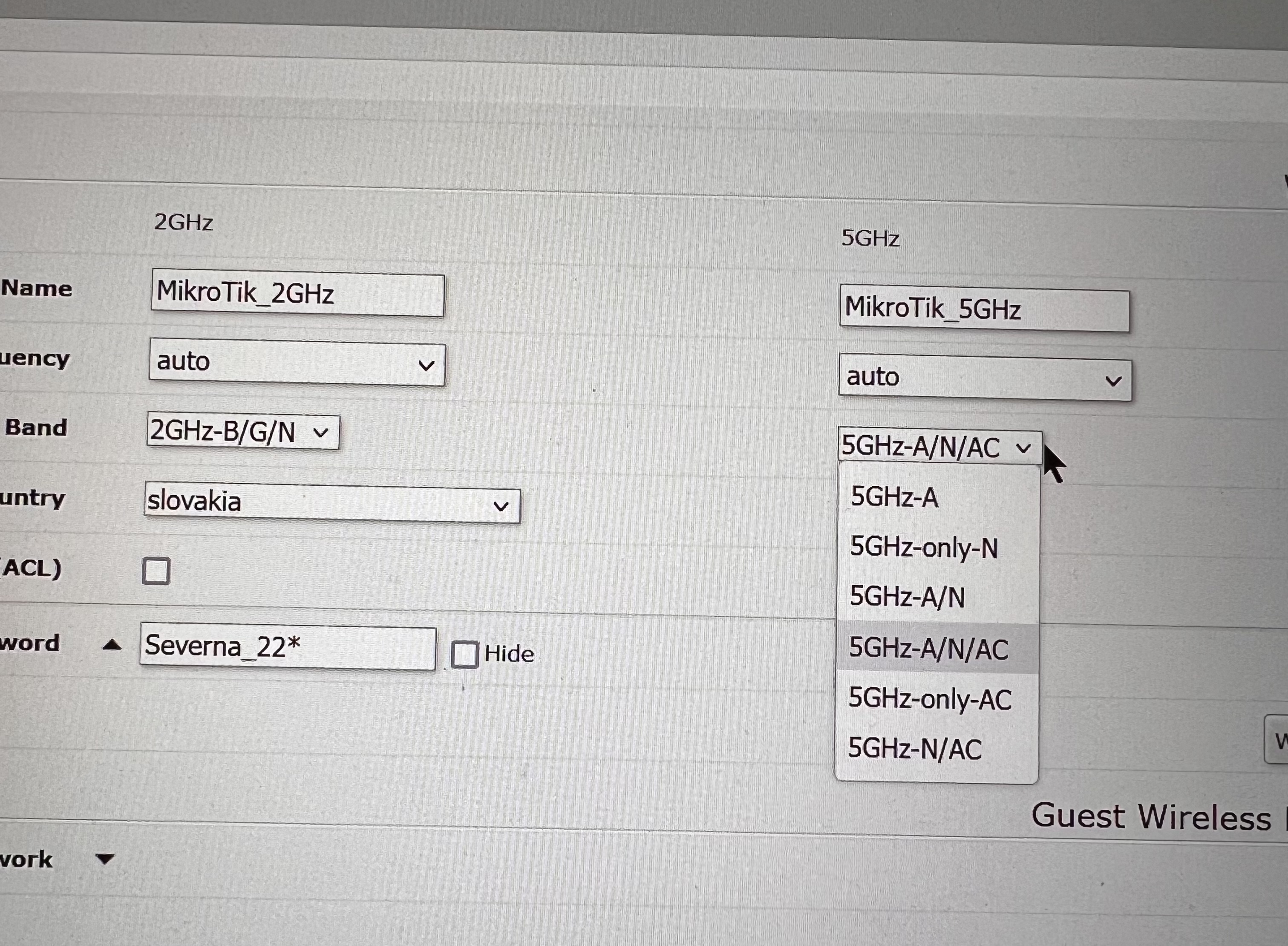
Task: Select 5GHz-A option in band list
Action: (x=894, y=496)
